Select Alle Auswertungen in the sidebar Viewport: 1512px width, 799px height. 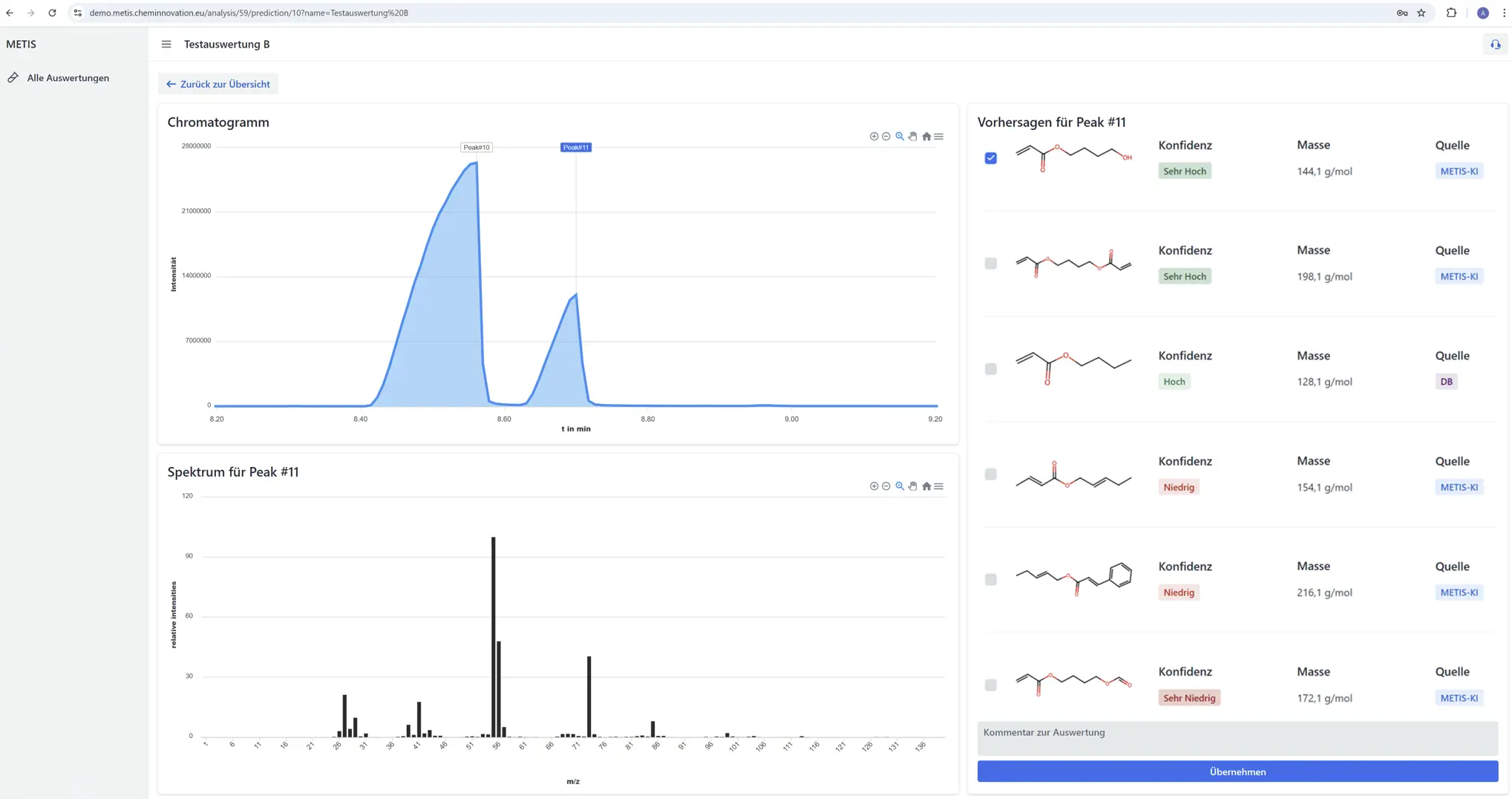(x=68, y=77)
